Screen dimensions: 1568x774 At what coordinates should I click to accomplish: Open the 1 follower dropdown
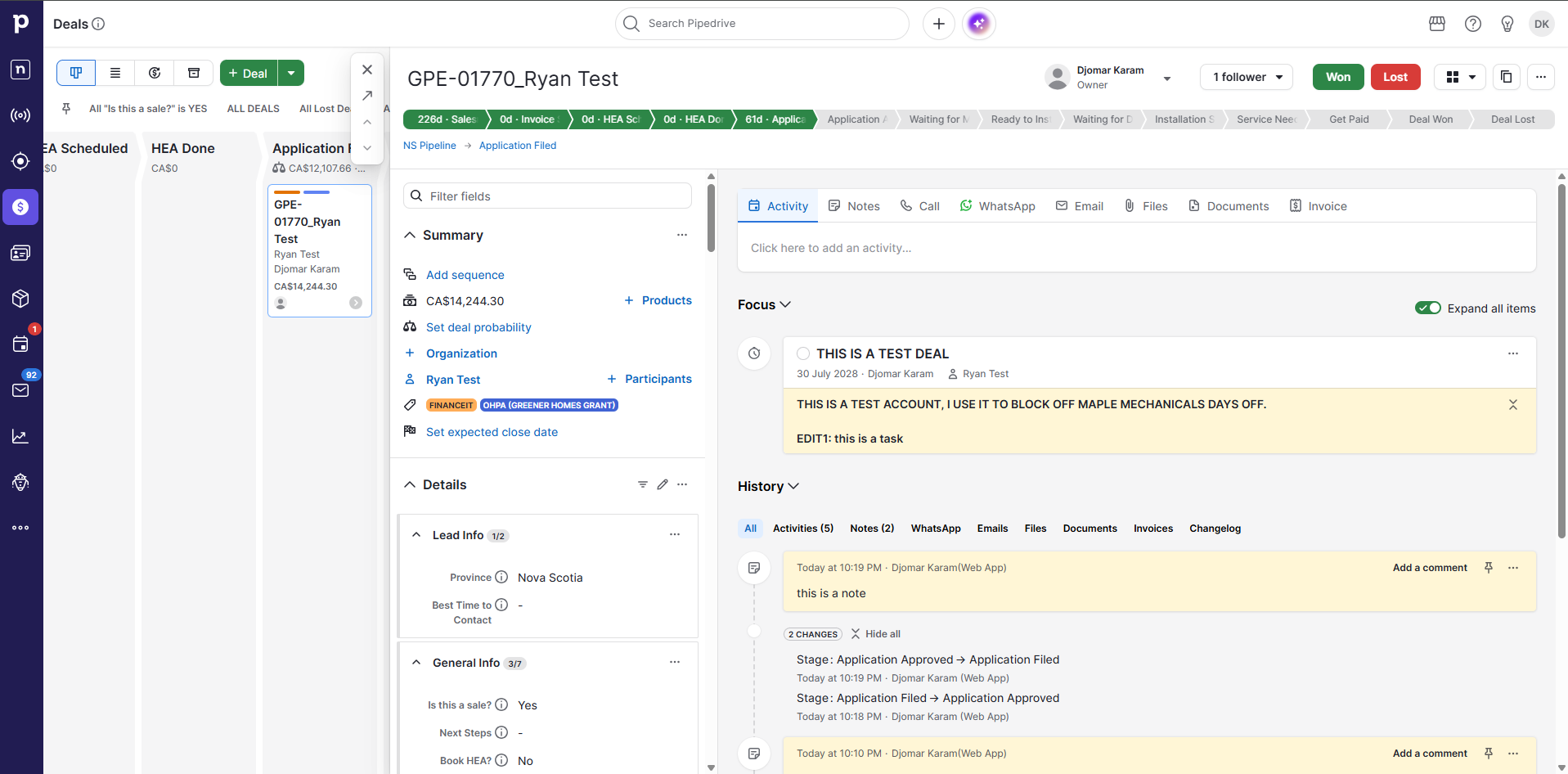coord(1247,77)
